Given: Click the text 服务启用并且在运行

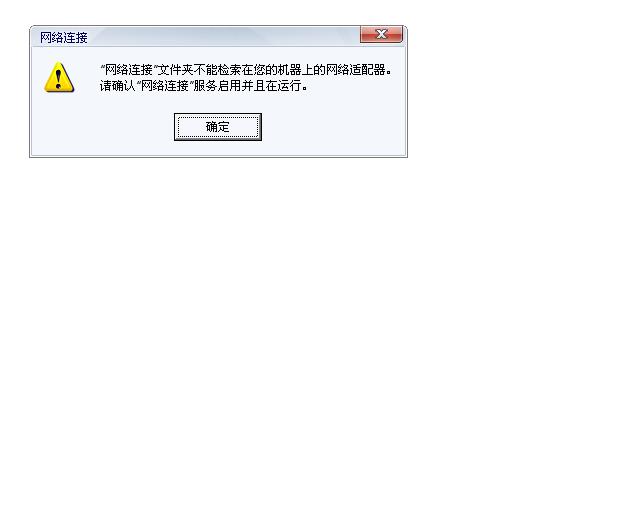Looking at the screenshot, I should click(x=247, y=86).
